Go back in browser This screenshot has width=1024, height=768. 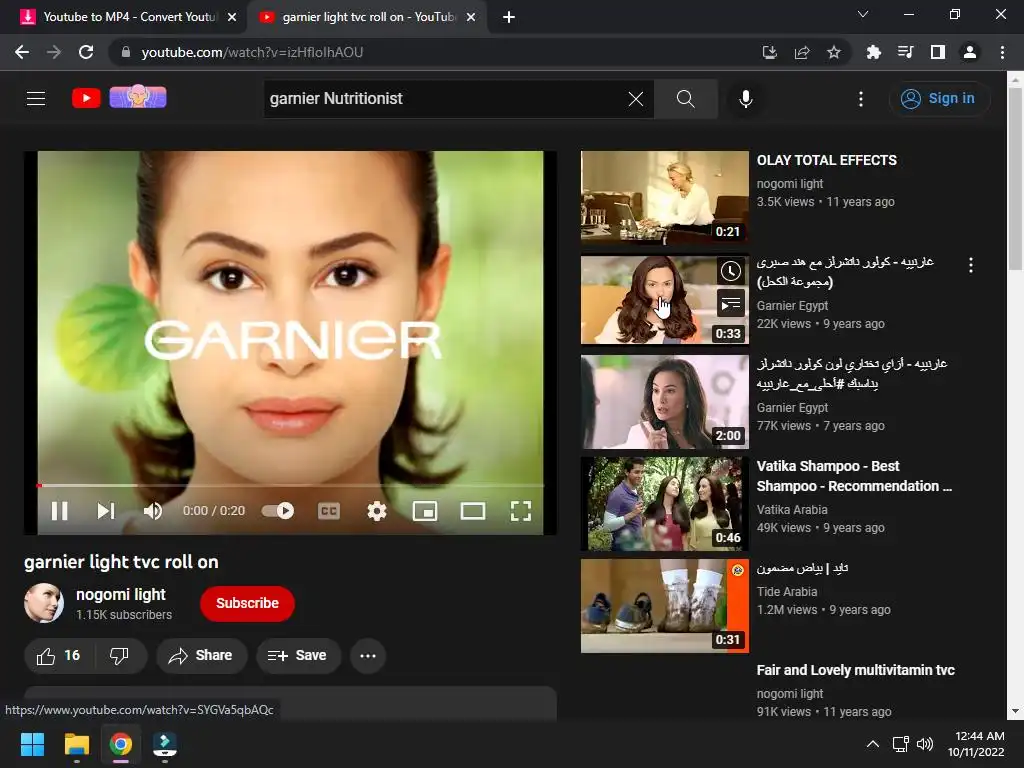pyautogui.click(x=22, y=52)
